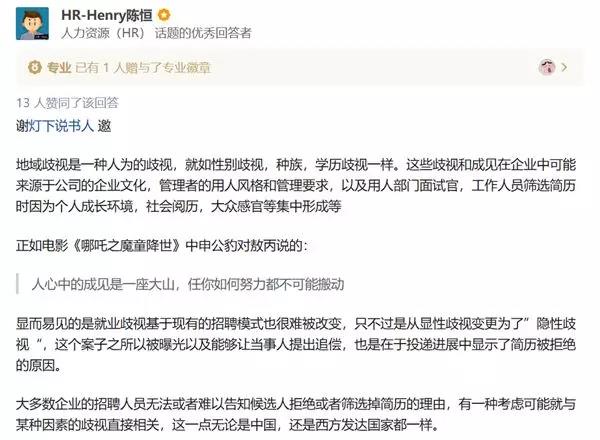Click the hexagon 专业 badge icon
This screenshot has height=440, width=600.
(35, 68)
